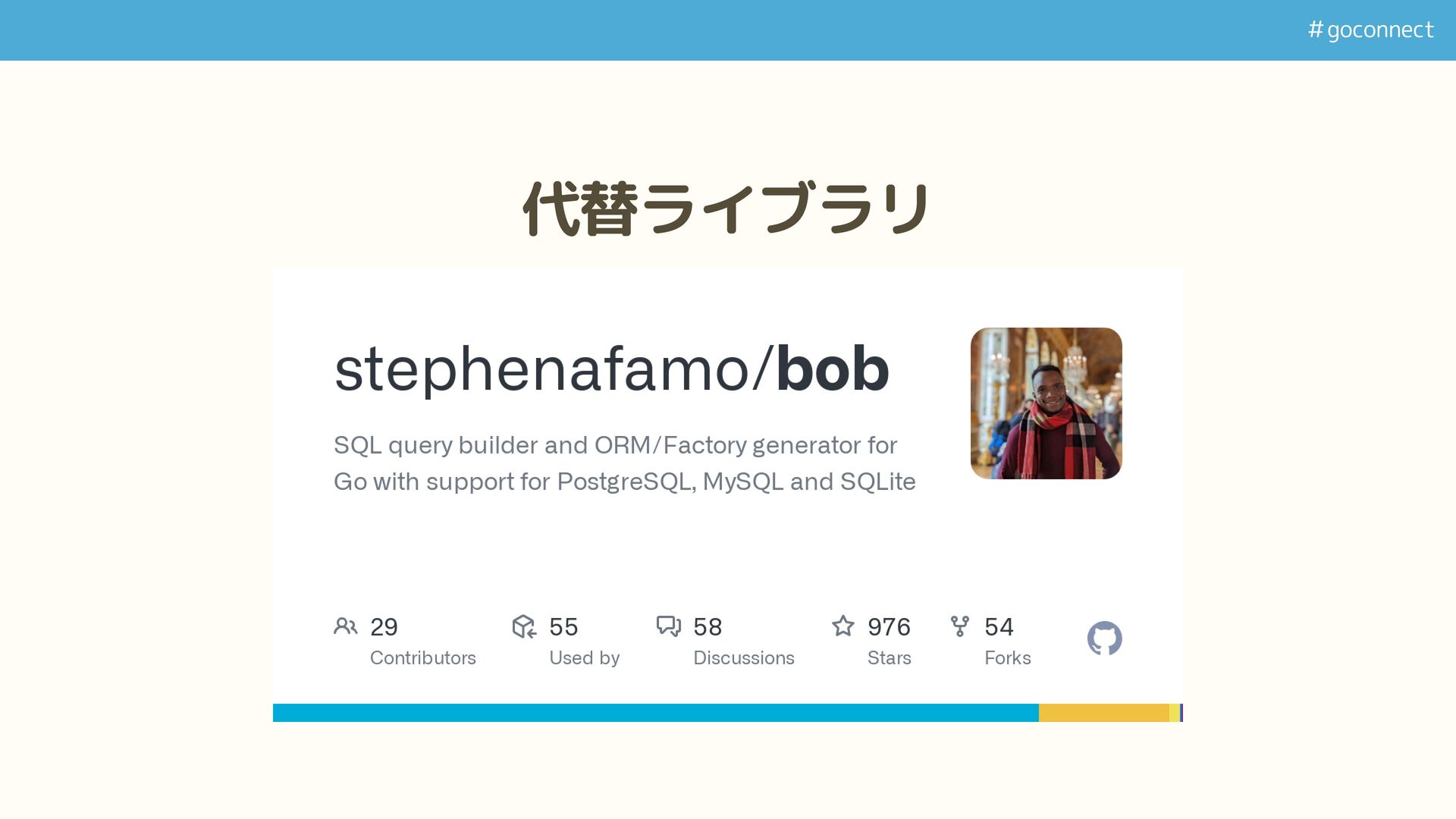This screenshot has width=1456, height=819.
Task: Click the 55 Used by count
Action: tap(563, 627)
